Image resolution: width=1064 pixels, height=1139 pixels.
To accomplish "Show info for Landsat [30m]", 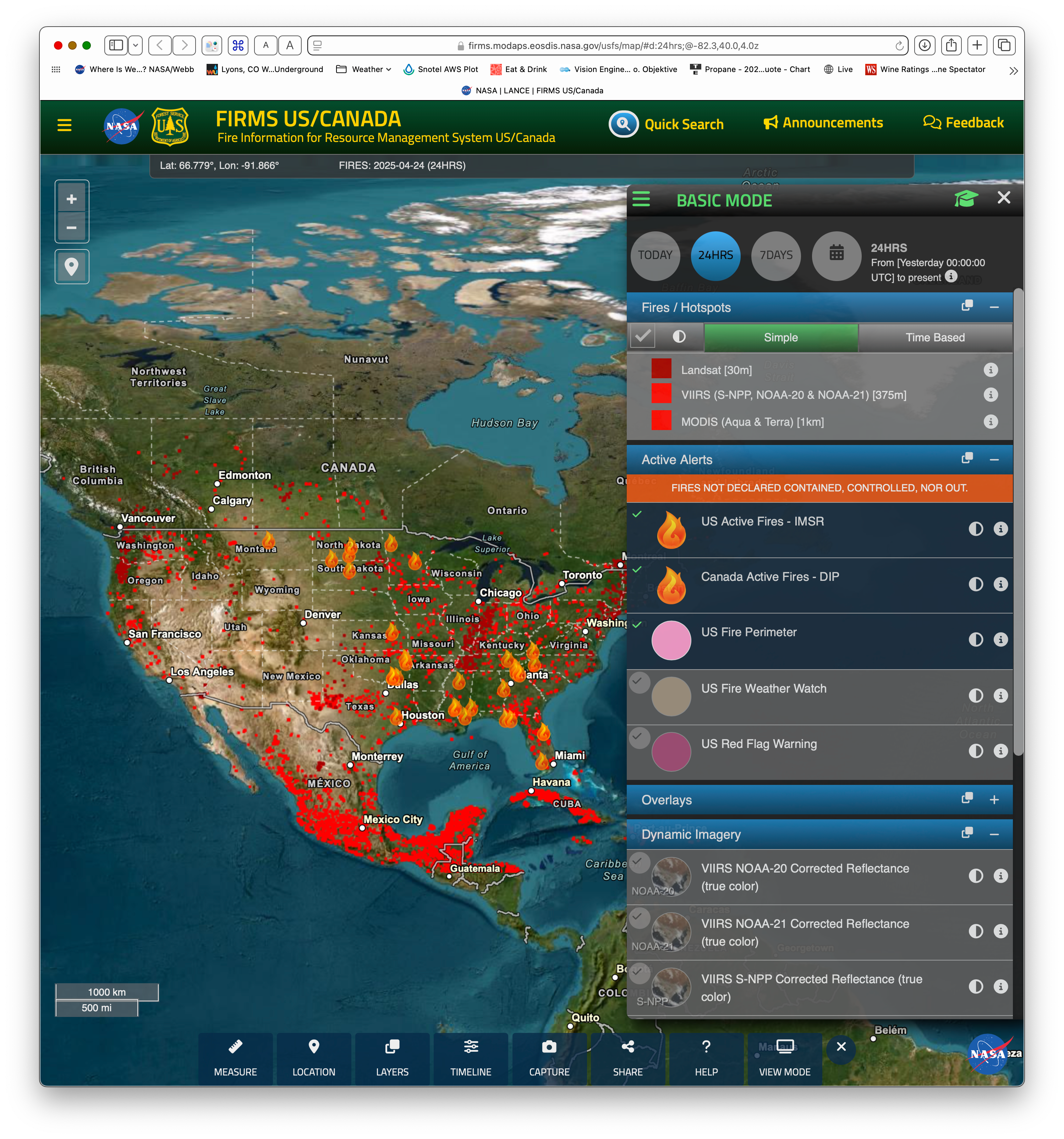I will (x=990, y=369).
